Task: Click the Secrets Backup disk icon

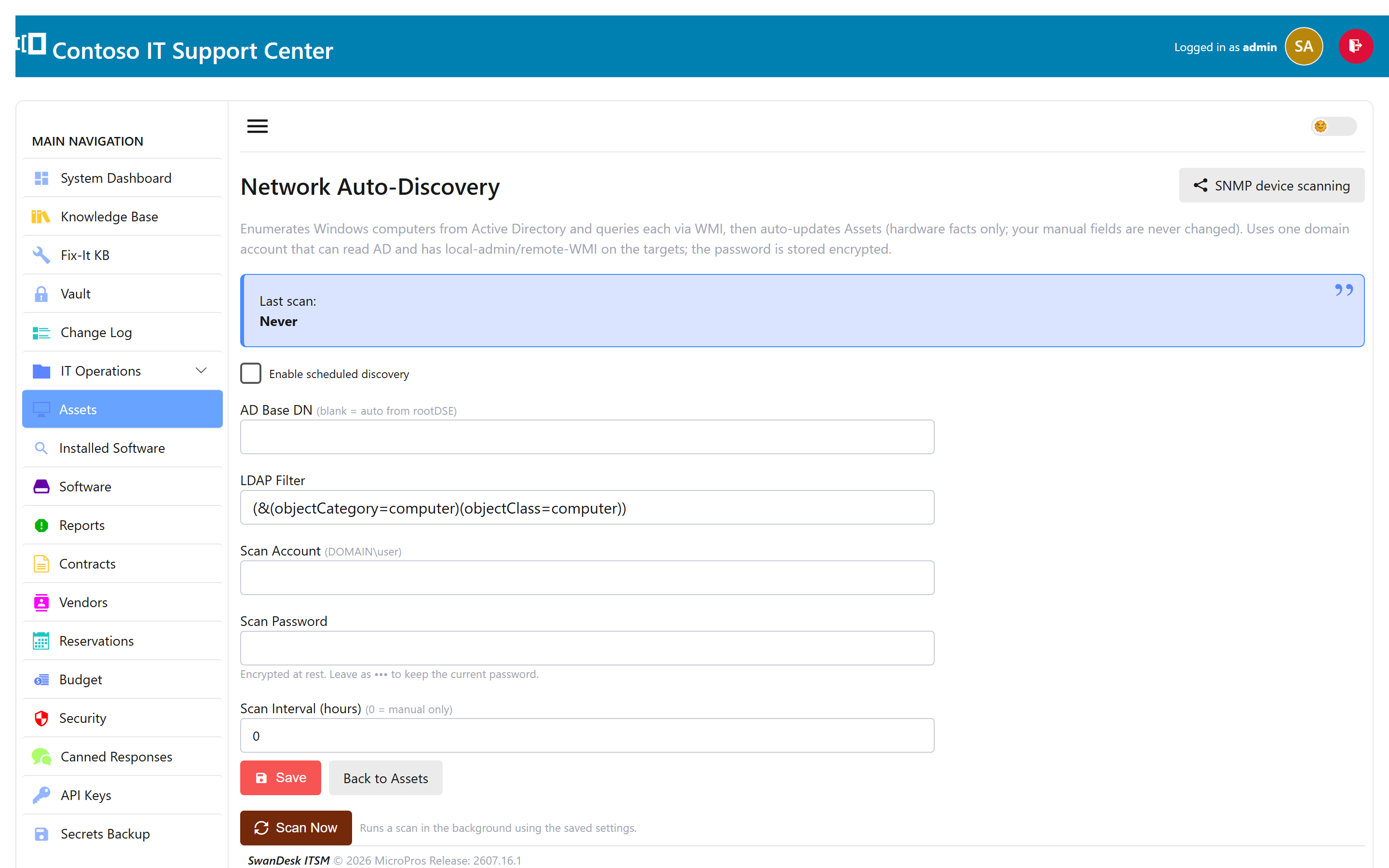Action: pyautogui.click(x=41, y=834)
